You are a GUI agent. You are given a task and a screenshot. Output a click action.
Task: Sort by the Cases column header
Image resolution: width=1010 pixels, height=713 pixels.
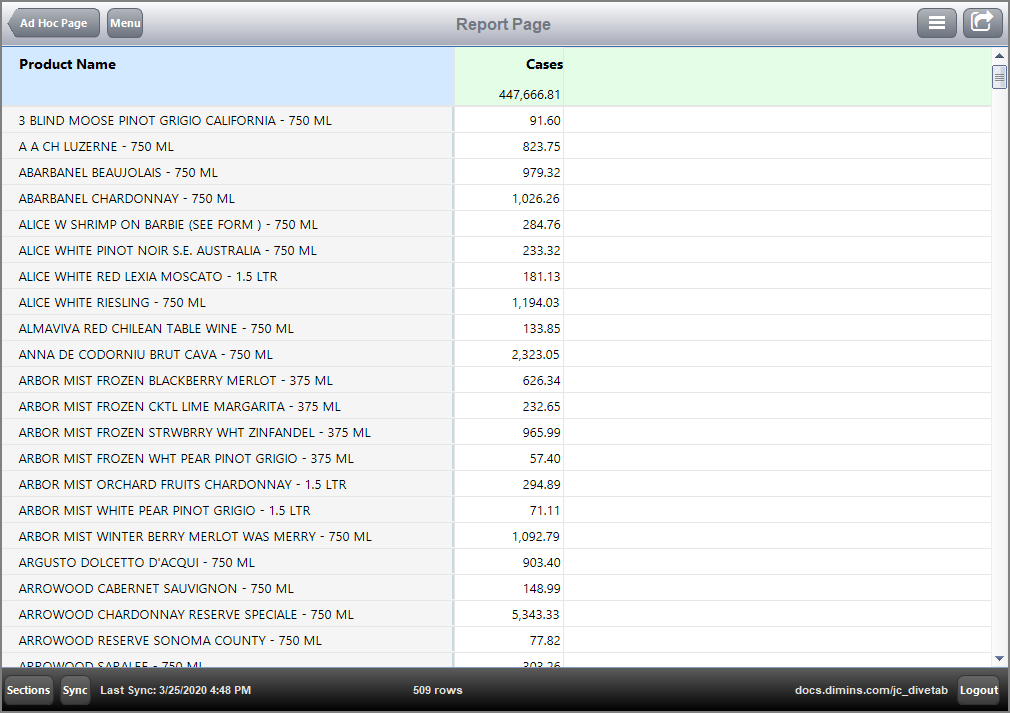(x=544, y=64)
